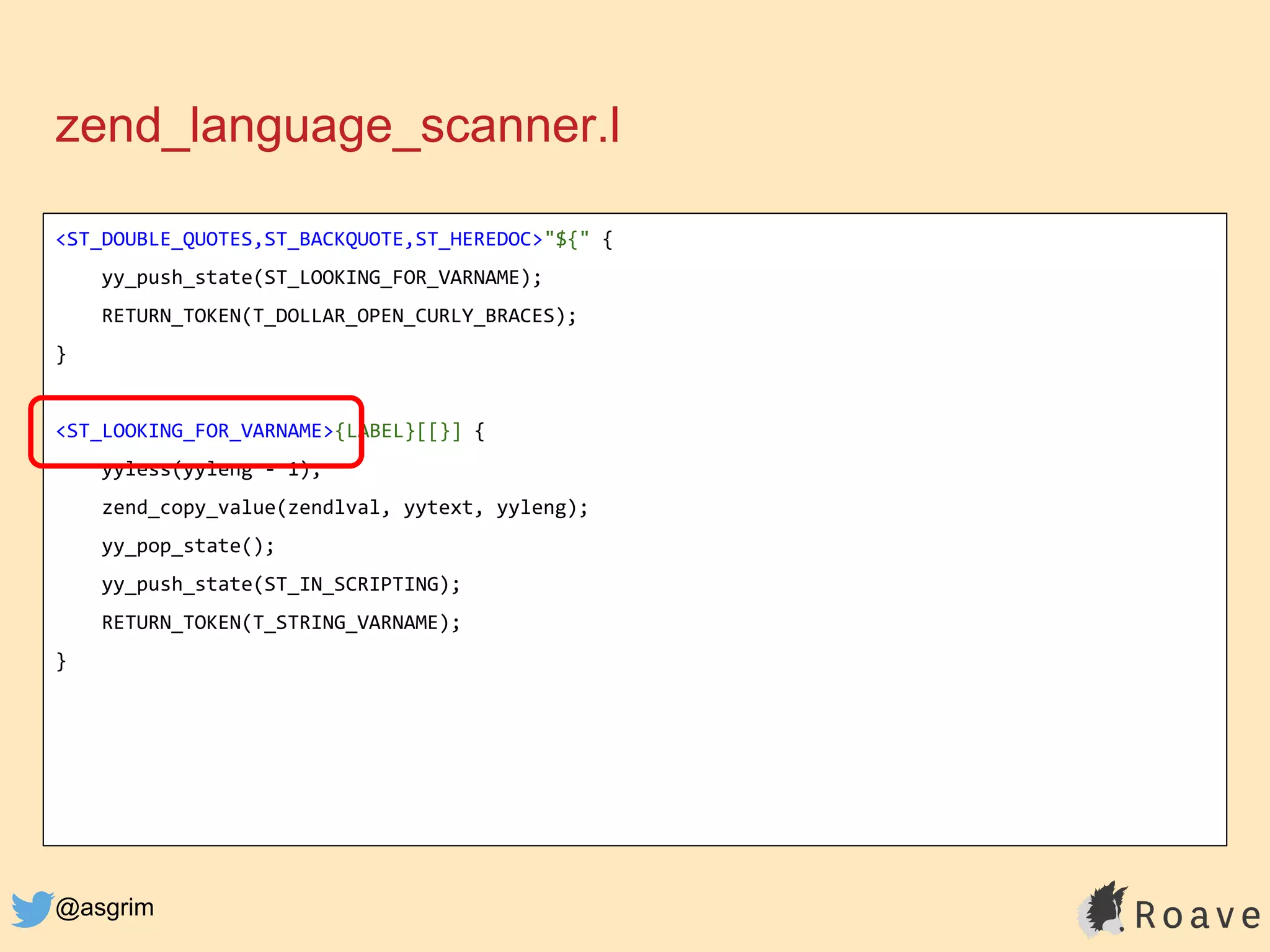The image size is (1270, 952).
Task: Click the RETURN_TOKEN(T_STRING_VARNAME); line
Action: (x=281, y=622)
